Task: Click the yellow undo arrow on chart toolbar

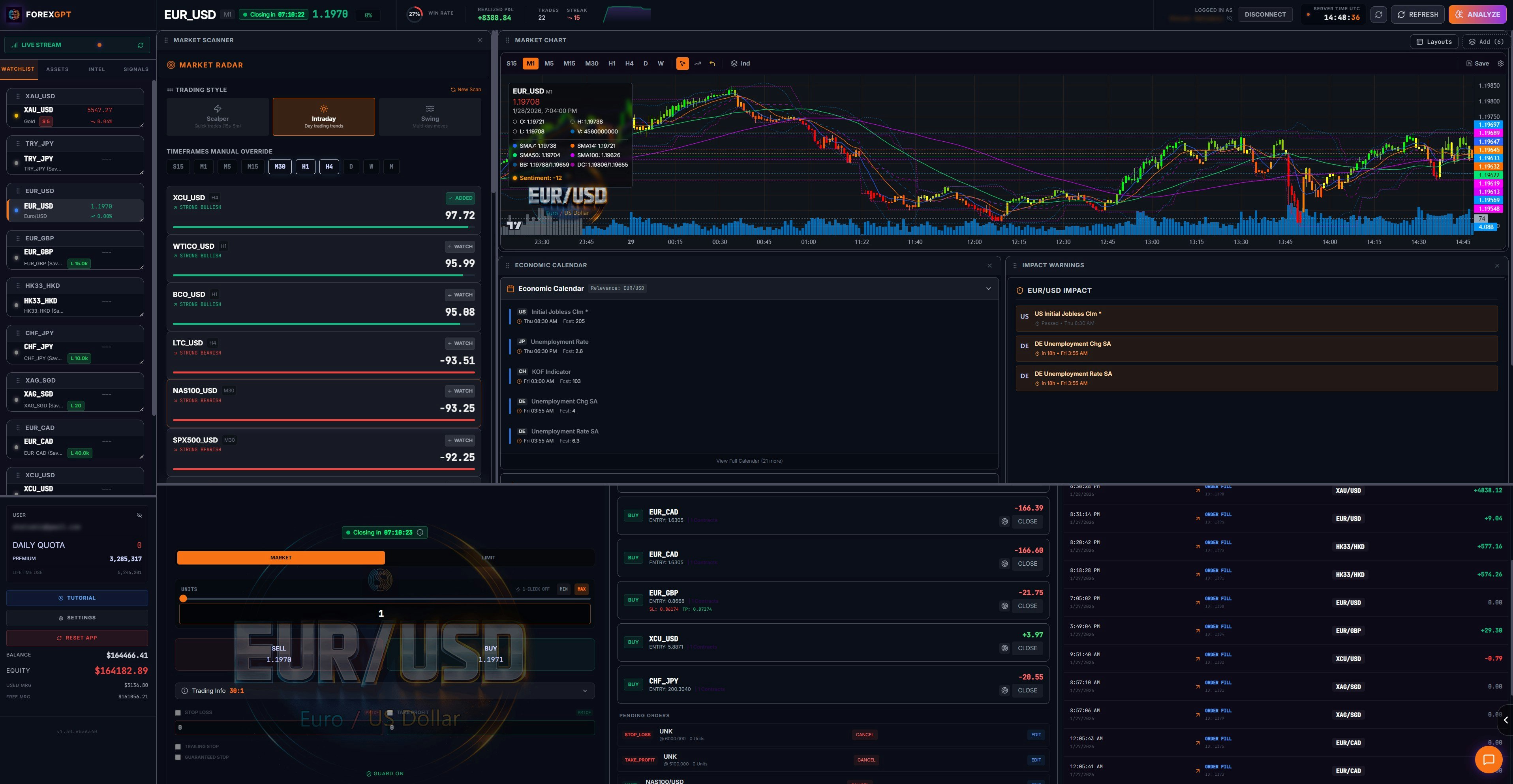Action: click(x=712, y=63)
